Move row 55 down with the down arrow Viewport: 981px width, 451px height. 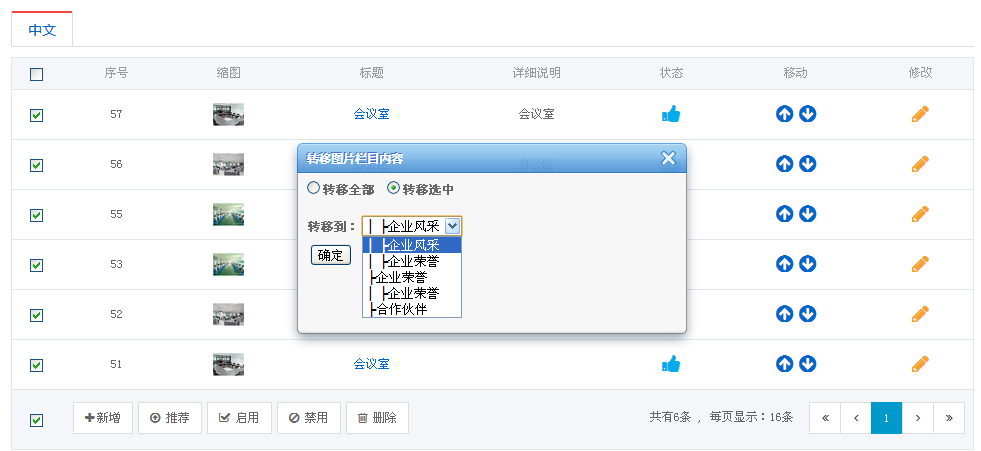point(808,214)
